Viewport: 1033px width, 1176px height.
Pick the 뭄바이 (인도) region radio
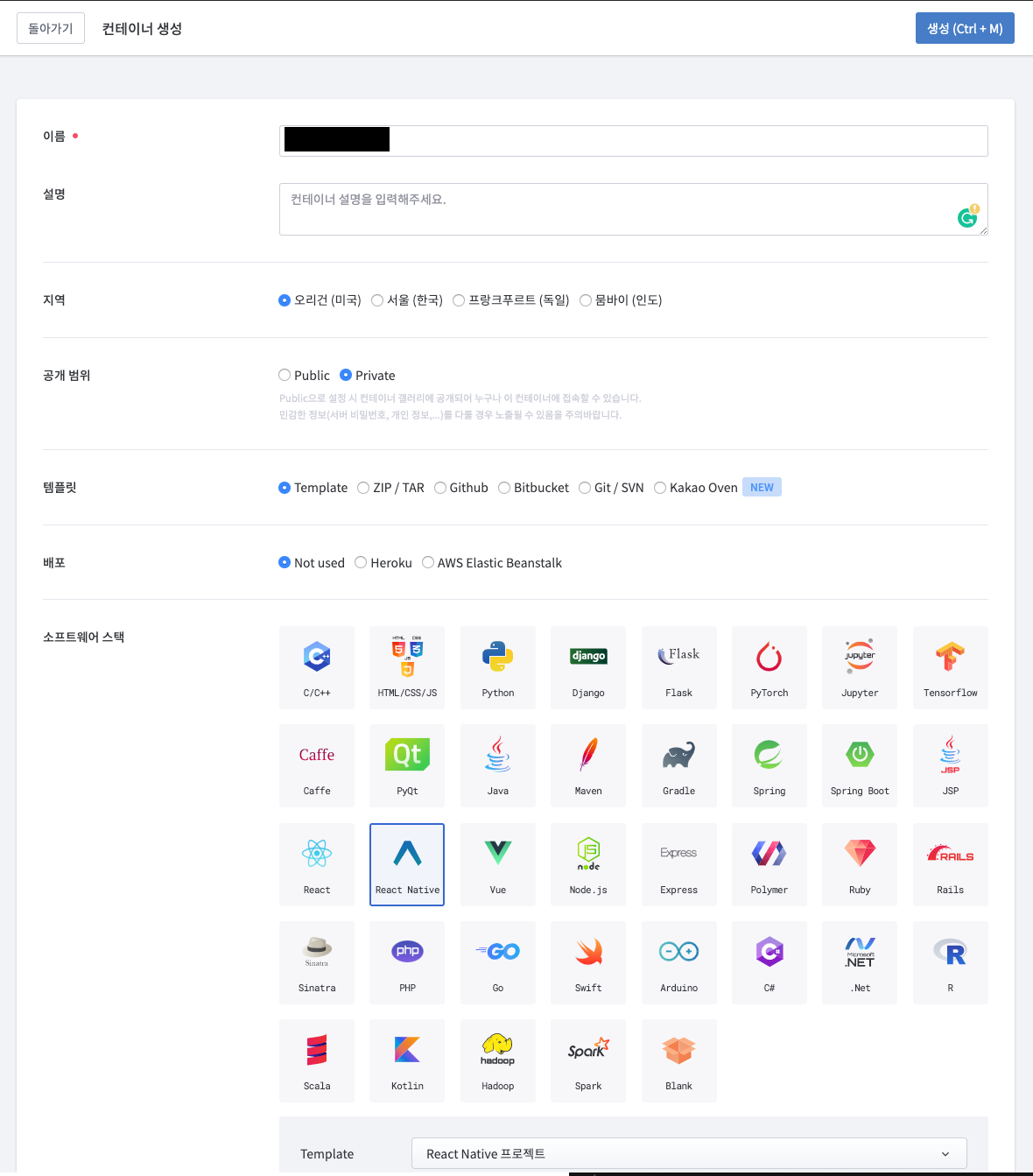pyautogui.click(x=586, y=300)
